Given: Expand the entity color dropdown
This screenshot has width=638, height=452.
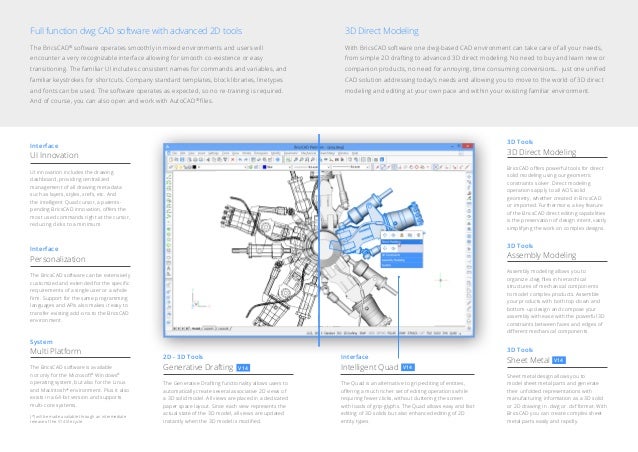Looking at the screenshot, I should point(290,167).
